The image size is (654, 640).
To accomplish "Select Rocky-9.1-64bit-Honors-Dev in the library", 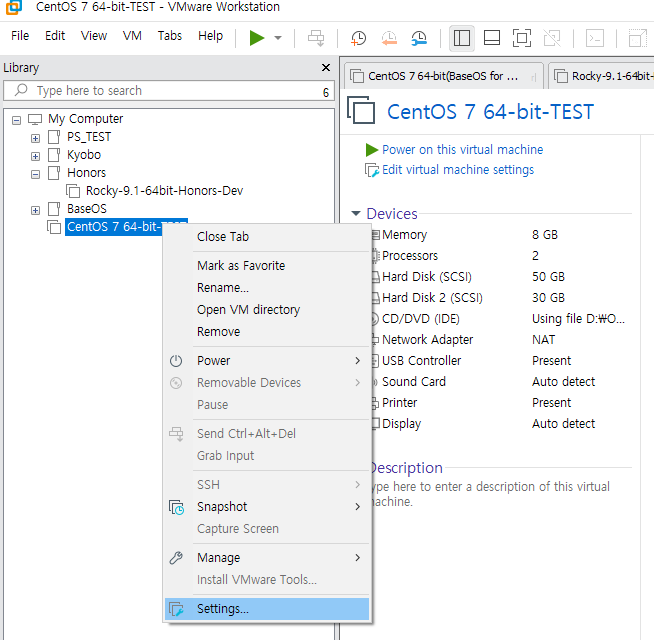I will [164, 191].
